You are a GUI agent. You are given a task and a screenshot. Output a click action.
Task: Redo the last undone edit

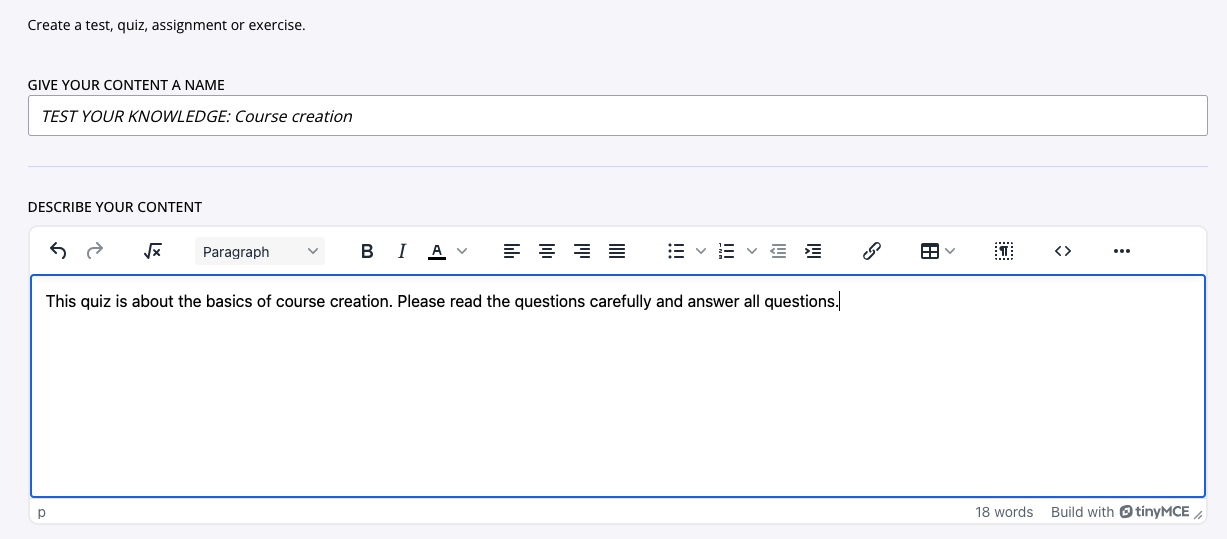point(95,251)
